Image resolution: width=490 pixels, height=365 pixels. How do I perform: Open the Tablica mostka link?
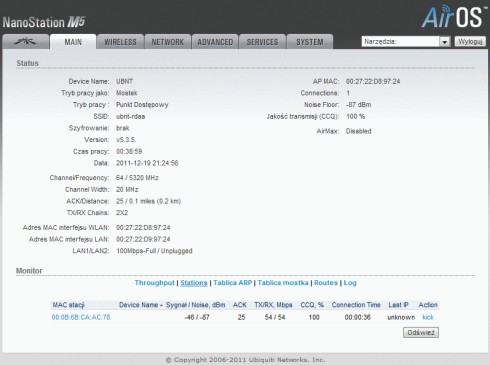click(x=283, y=283)
